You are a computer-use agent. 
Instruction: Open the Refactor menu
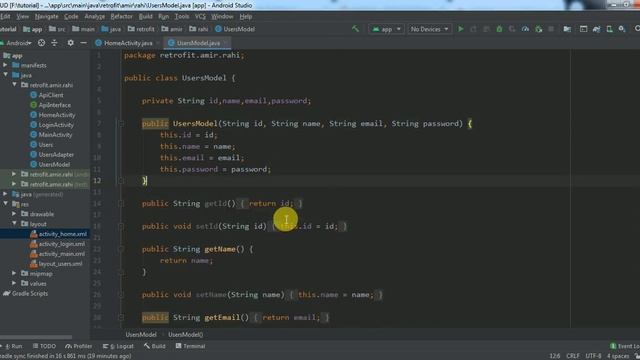click(122, 16)
